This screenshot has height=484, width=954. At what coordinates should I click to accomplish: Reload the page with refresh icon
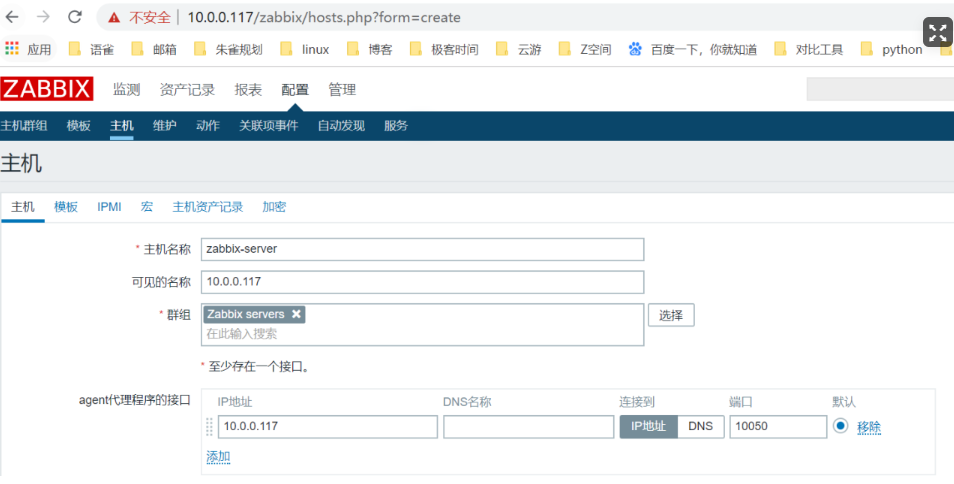click(x=75, y=17)
